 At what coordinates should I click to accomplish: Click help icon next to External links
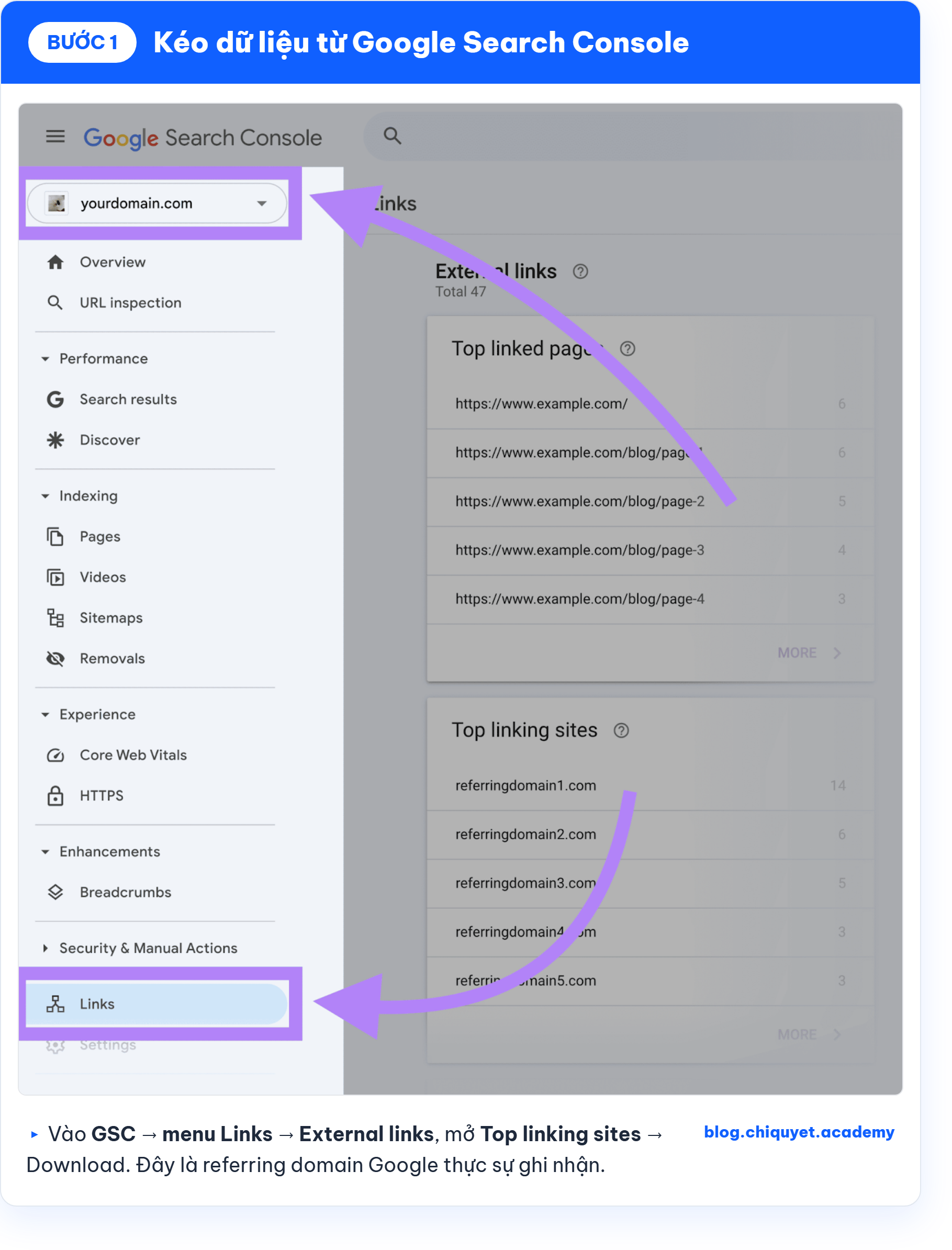pos(580,272)
